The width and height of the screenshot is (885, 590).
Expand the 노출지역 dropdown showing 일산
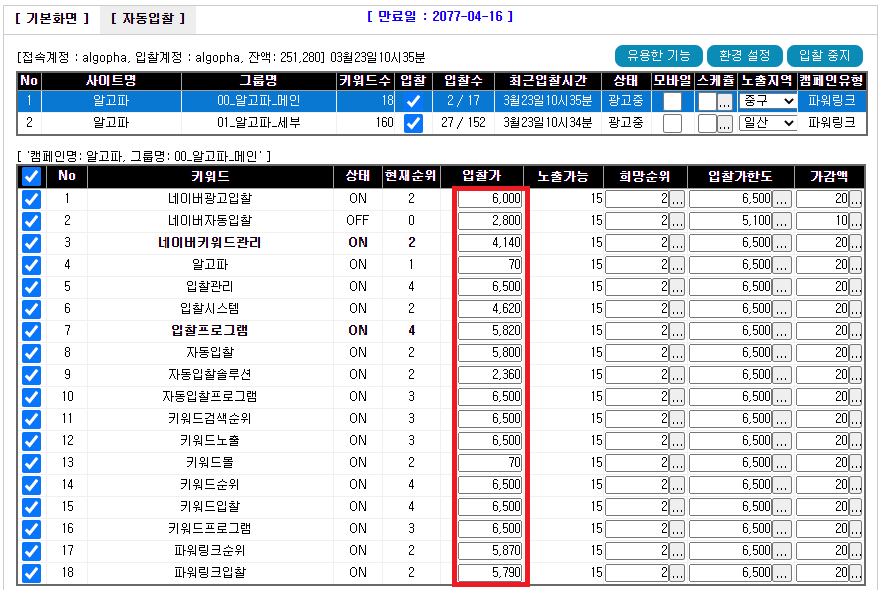768,123
